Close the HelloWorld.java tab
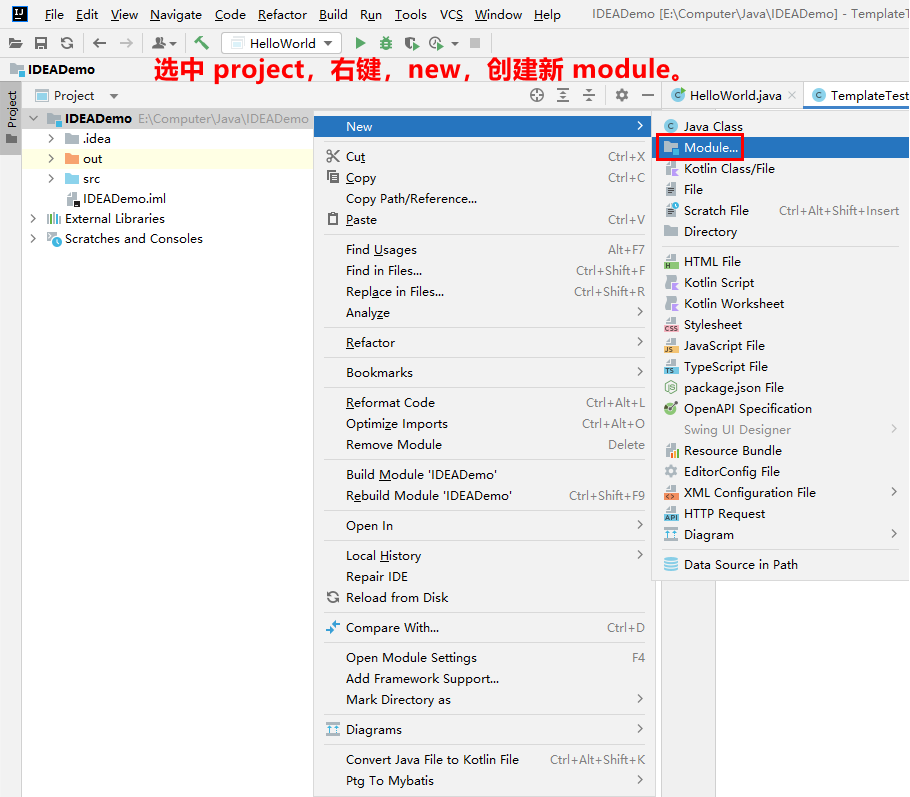 [x=792, y=96]
